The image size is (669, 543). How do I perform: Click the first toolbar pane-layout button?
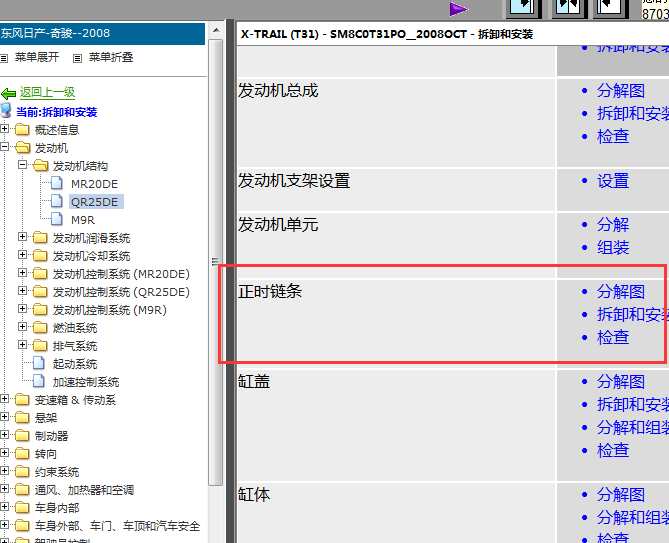click(523, 9)
